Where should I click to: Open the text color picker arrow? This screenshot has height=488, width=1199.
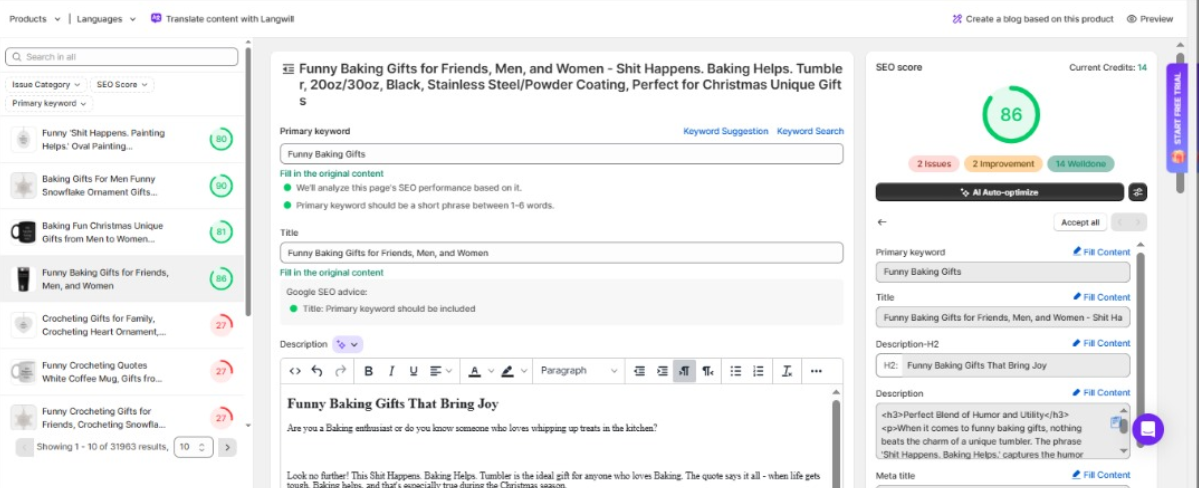490,371
